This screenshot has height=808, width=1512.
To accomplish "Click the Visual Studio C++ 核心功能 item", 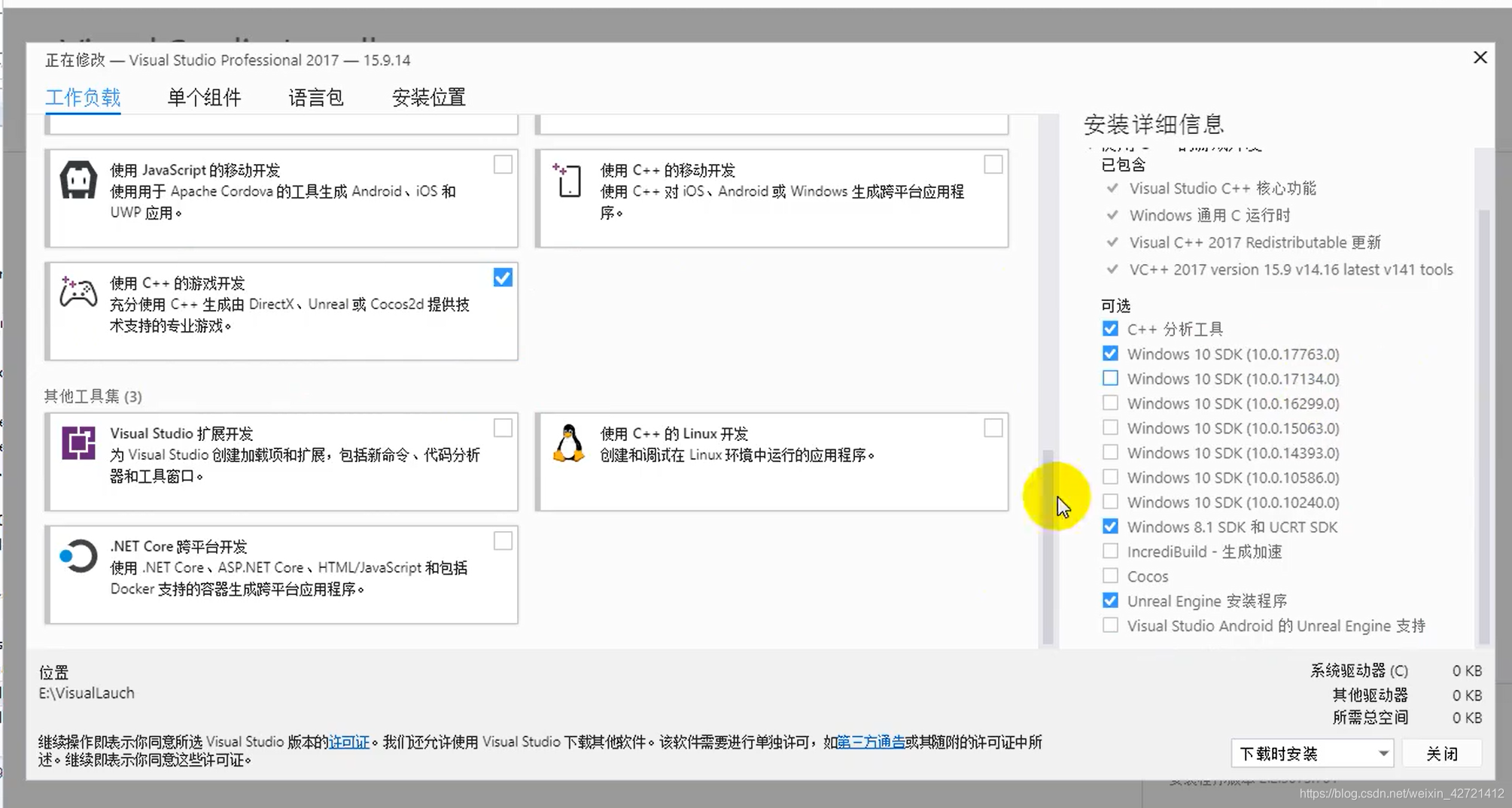I will (1222, 188).
